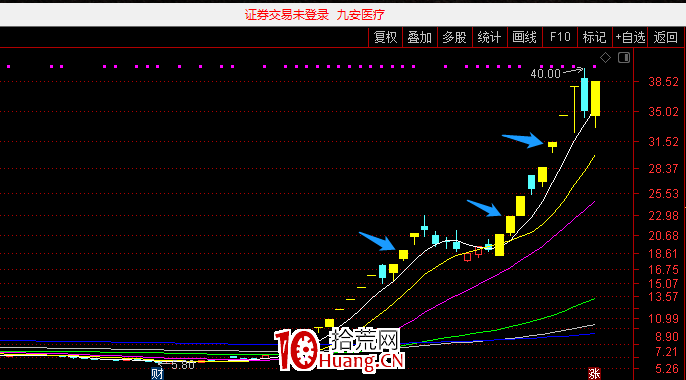The height and width of the screenshot is (380, 686).
Task: Click the diamond icon above price axis
Action: coord(606,57)
